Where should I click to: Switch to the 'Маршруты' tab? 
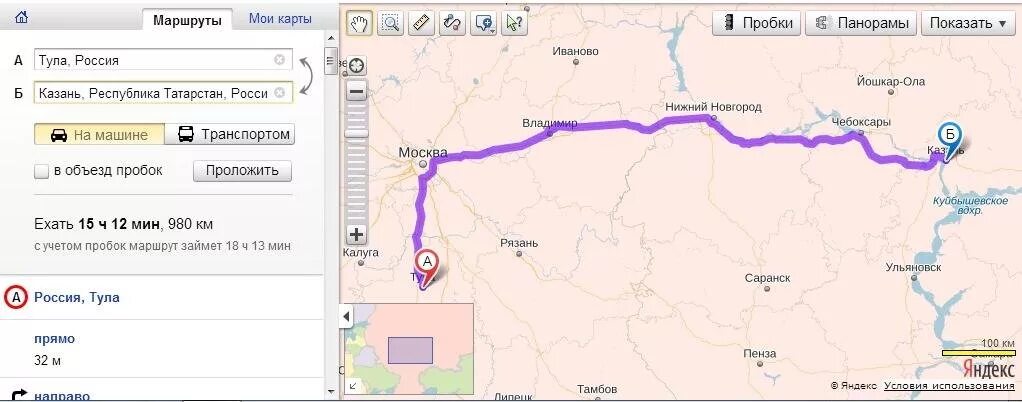187,20
